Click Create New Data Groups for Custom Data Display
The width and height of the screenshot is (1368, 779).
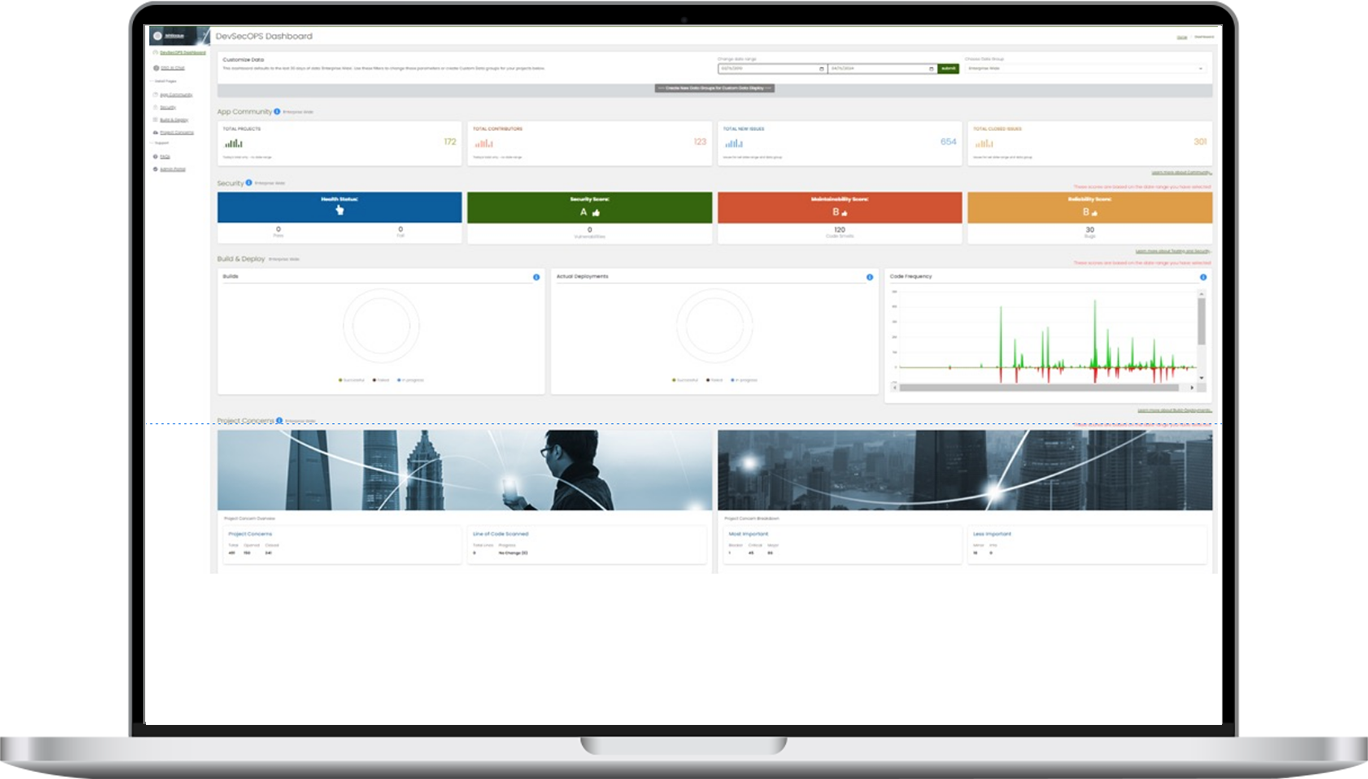tap(715, 88)
